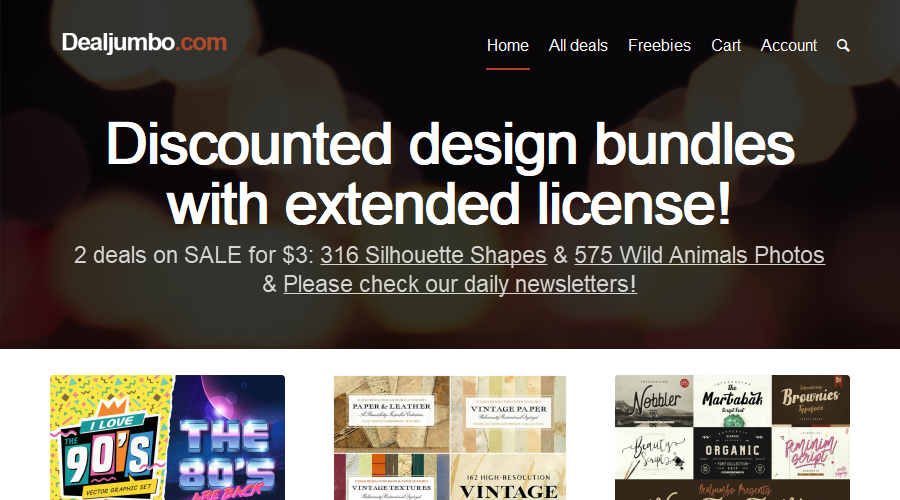This screenshot has width=900, height=500.
Task: Click the Dealjumbo.com logo
Action: [x=144, y=42]
